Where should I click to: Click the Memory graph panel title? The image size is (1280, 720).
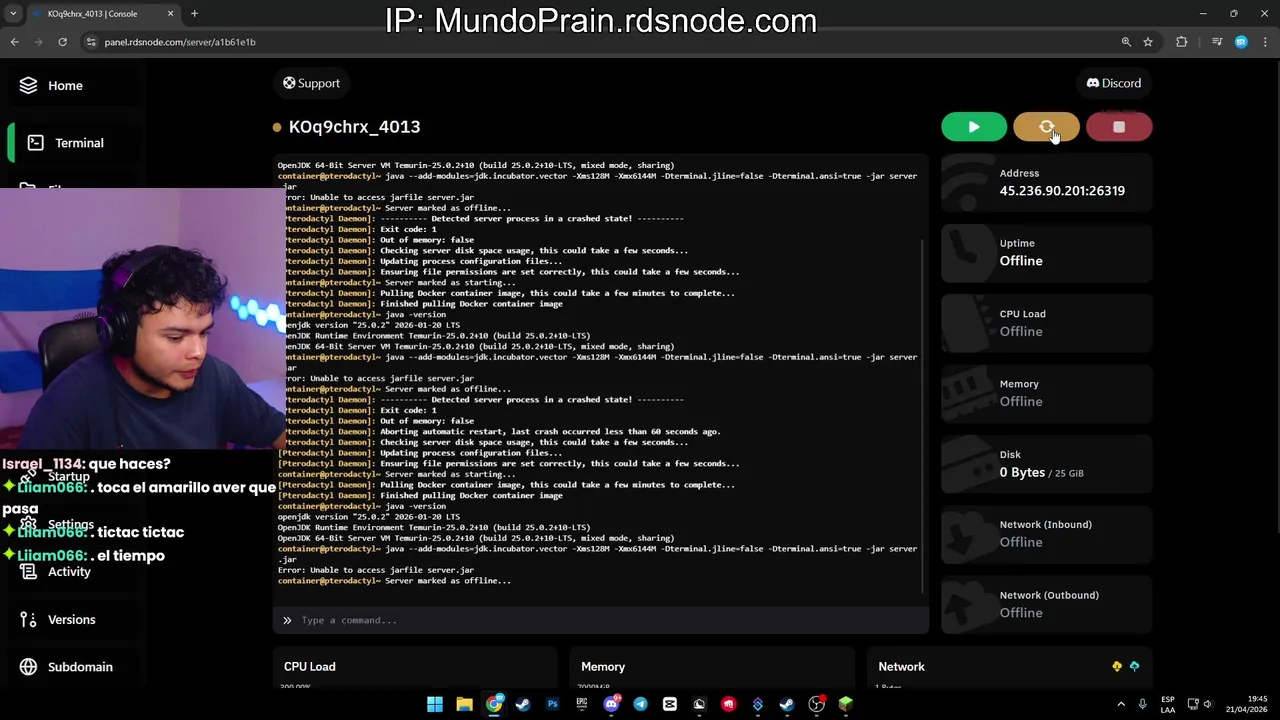pos(603,667)
